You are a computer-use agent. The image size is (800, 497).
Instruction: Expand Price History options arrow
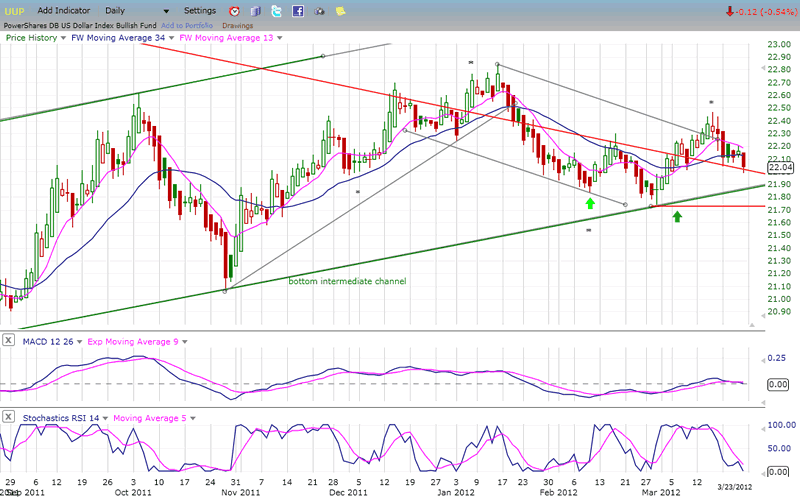coord(62,37)
